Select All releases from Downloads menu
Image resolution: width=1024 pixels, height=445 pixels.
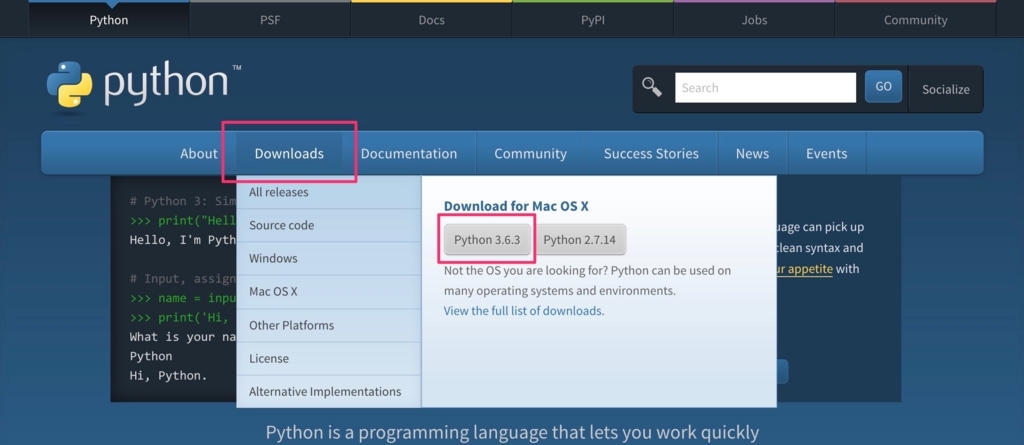click(x=328, y=192)
